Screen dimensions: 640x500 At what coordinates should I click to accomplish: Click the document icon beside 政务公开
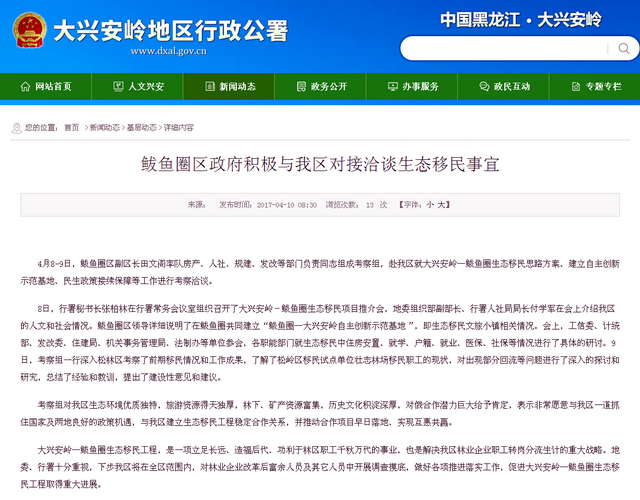(301, 87)
